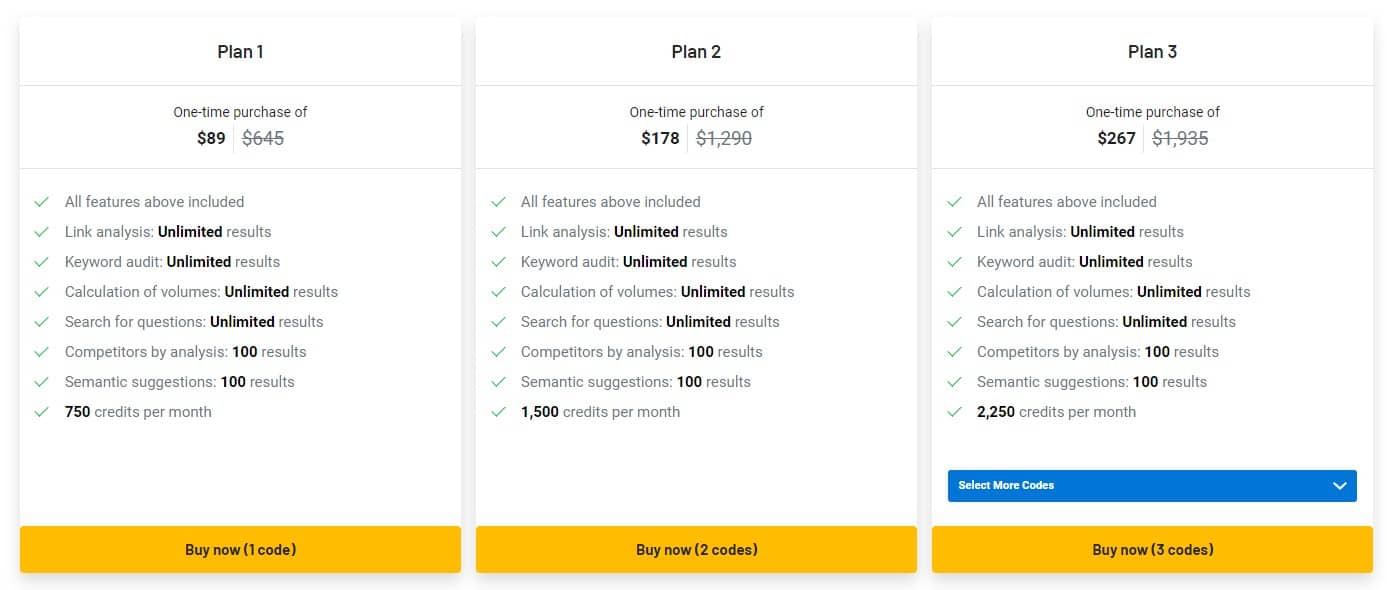
Task: Click the $89 discounted price
Action: click(x=211, y=138)
